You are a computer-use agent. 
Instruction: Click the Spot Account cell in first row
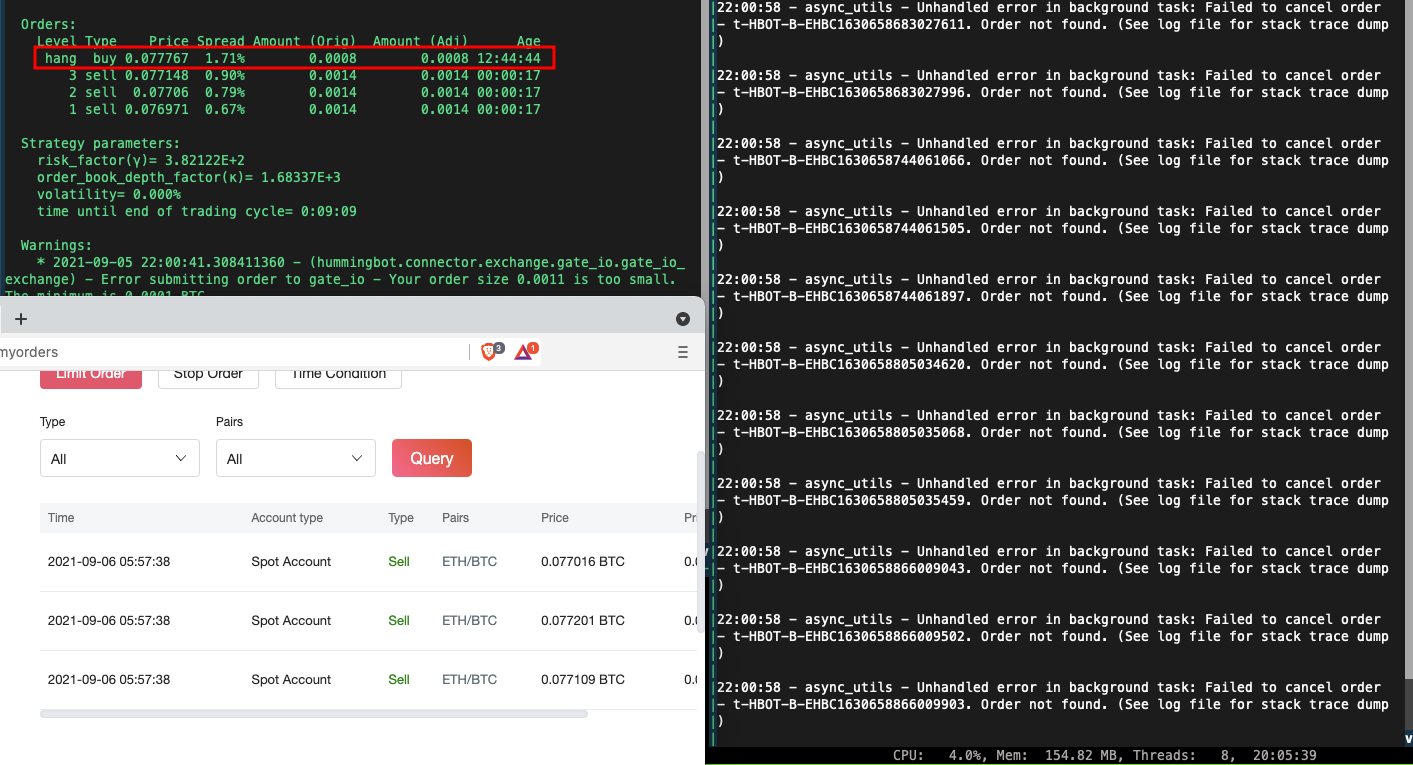point(291,561)
